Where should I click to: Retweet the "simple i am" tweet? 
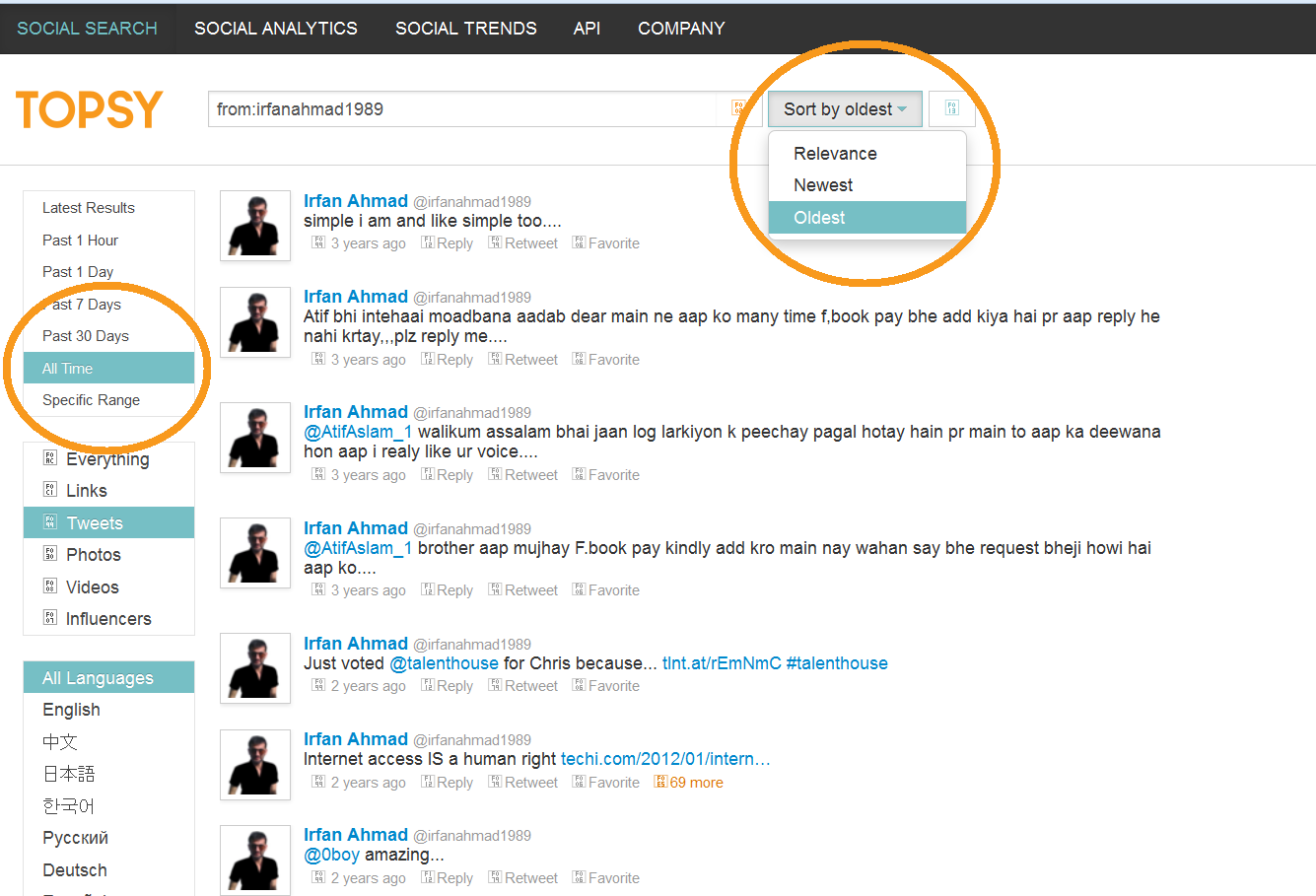[x=523, y=243]
